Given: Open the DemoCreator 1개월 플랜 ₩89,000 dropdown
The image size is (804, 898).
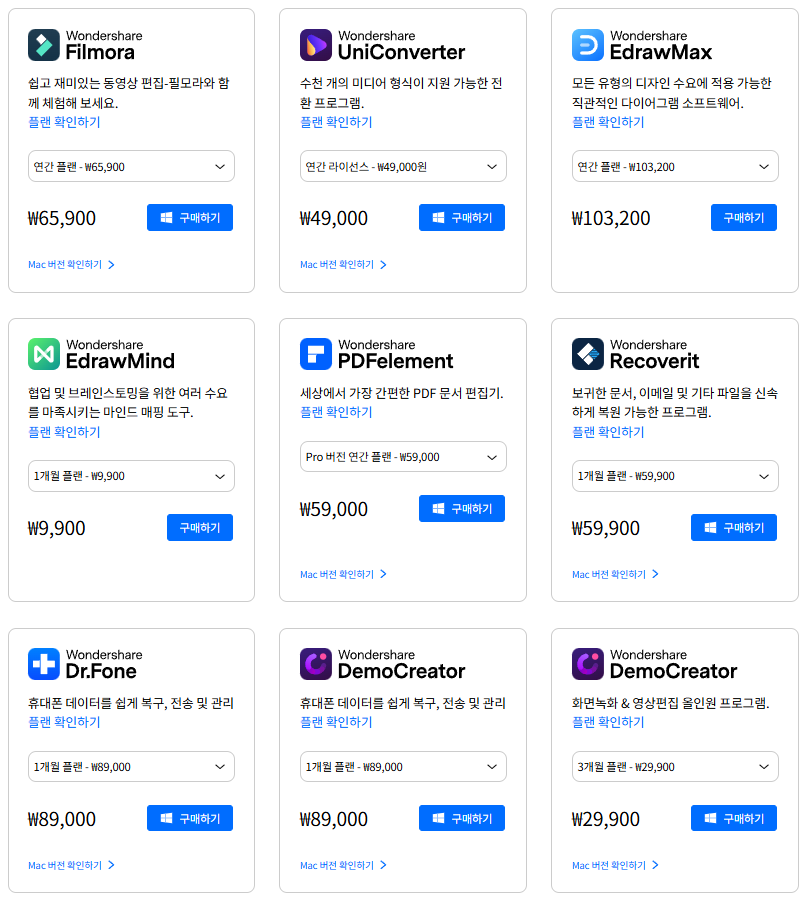Looking at the screenshot, I should [x=403, y=766].
